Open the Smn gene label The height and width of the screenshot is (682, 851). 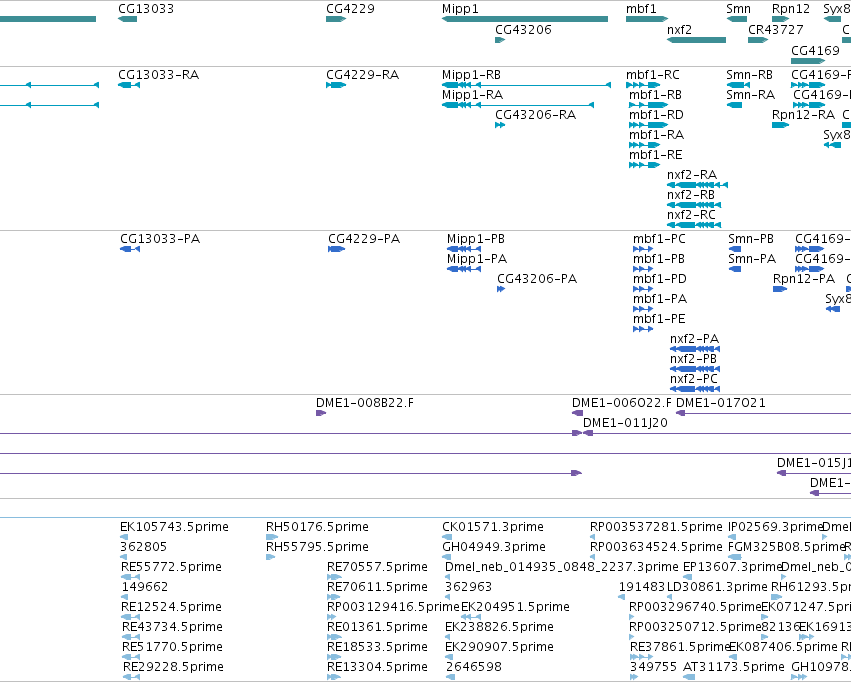[739, 9]
